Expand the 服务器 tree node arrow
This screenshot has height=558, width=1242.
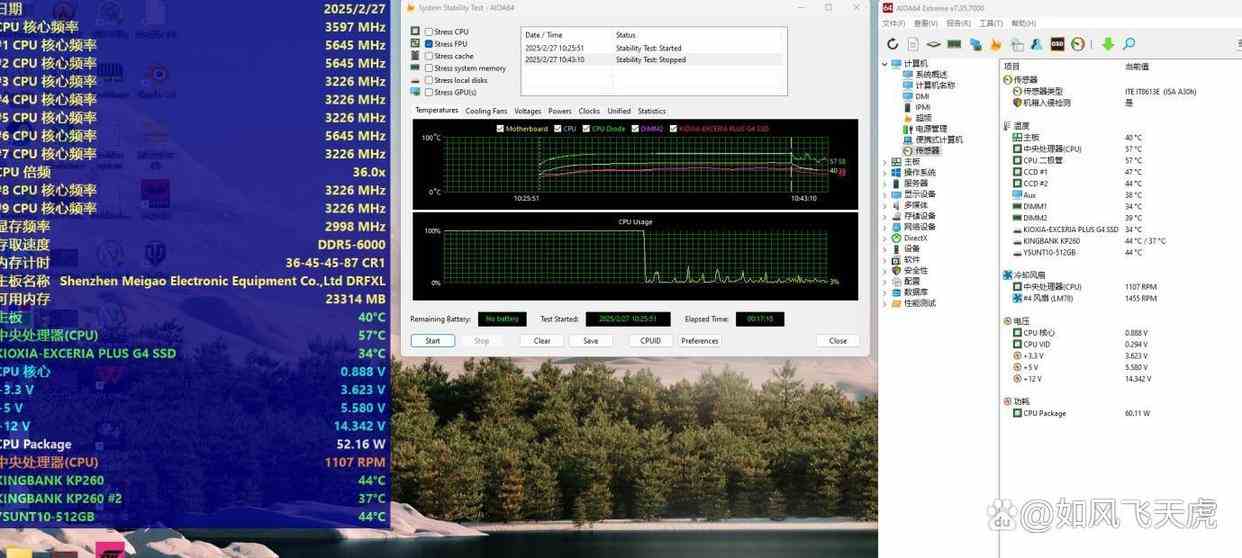(x=886, y=183)
